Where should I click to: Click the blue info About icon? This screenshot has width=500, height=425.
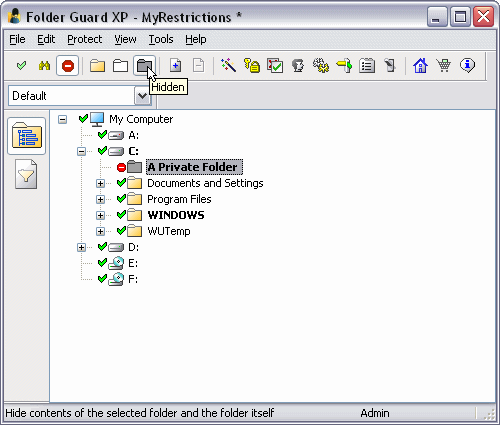click(467, 65)
